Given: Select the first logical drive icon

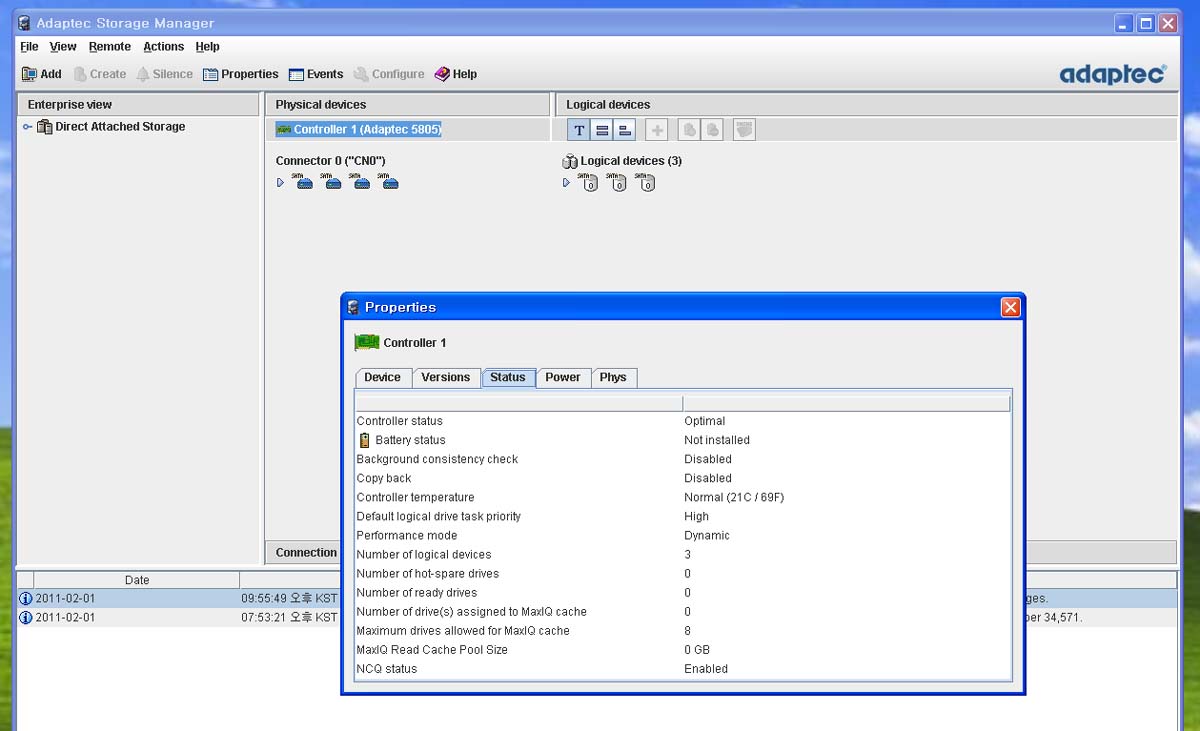Looking at the screenshot, I should (589, 182).
